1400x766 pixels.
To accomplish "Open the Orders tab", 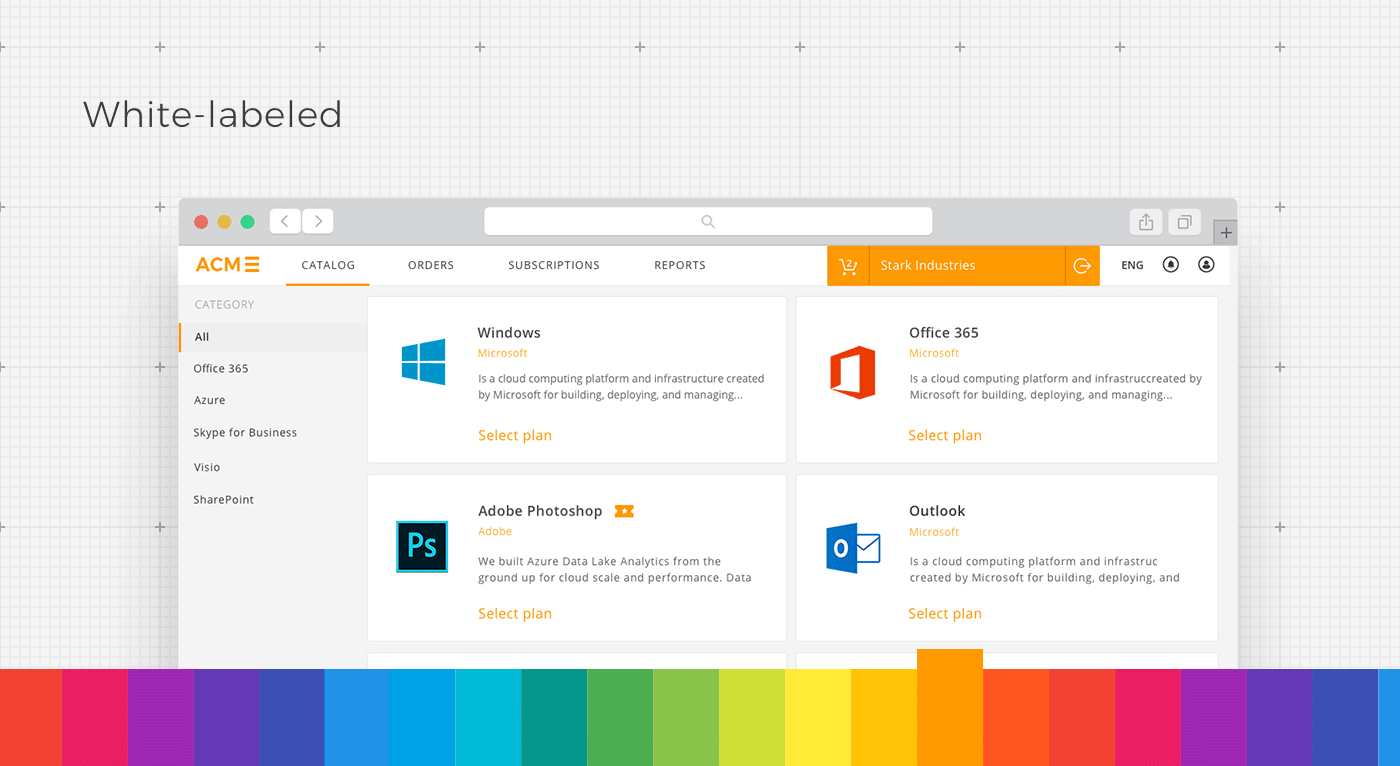I will pos(431,265).
